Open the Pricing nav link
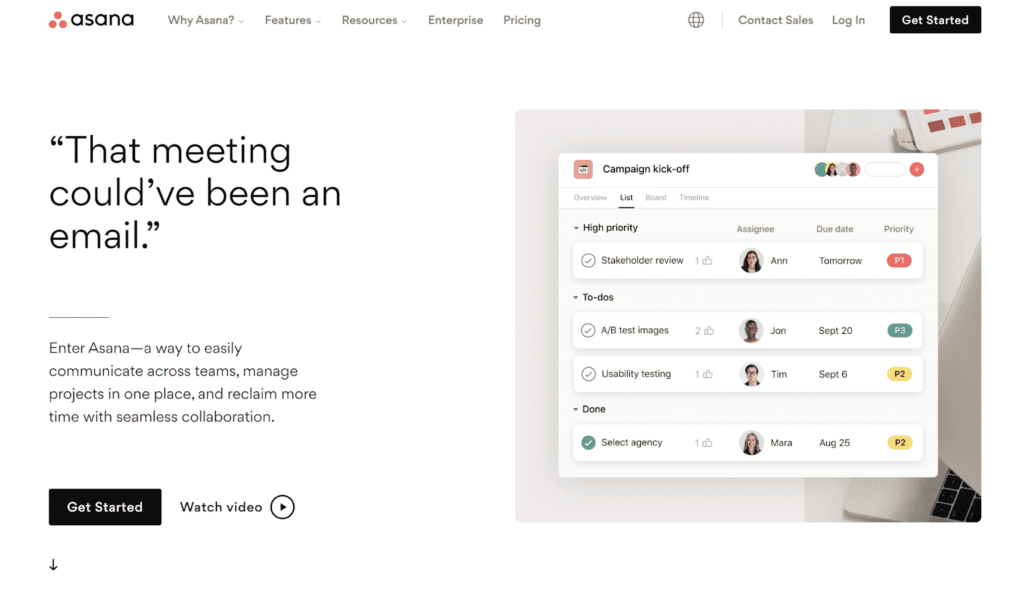 point(522,20)
